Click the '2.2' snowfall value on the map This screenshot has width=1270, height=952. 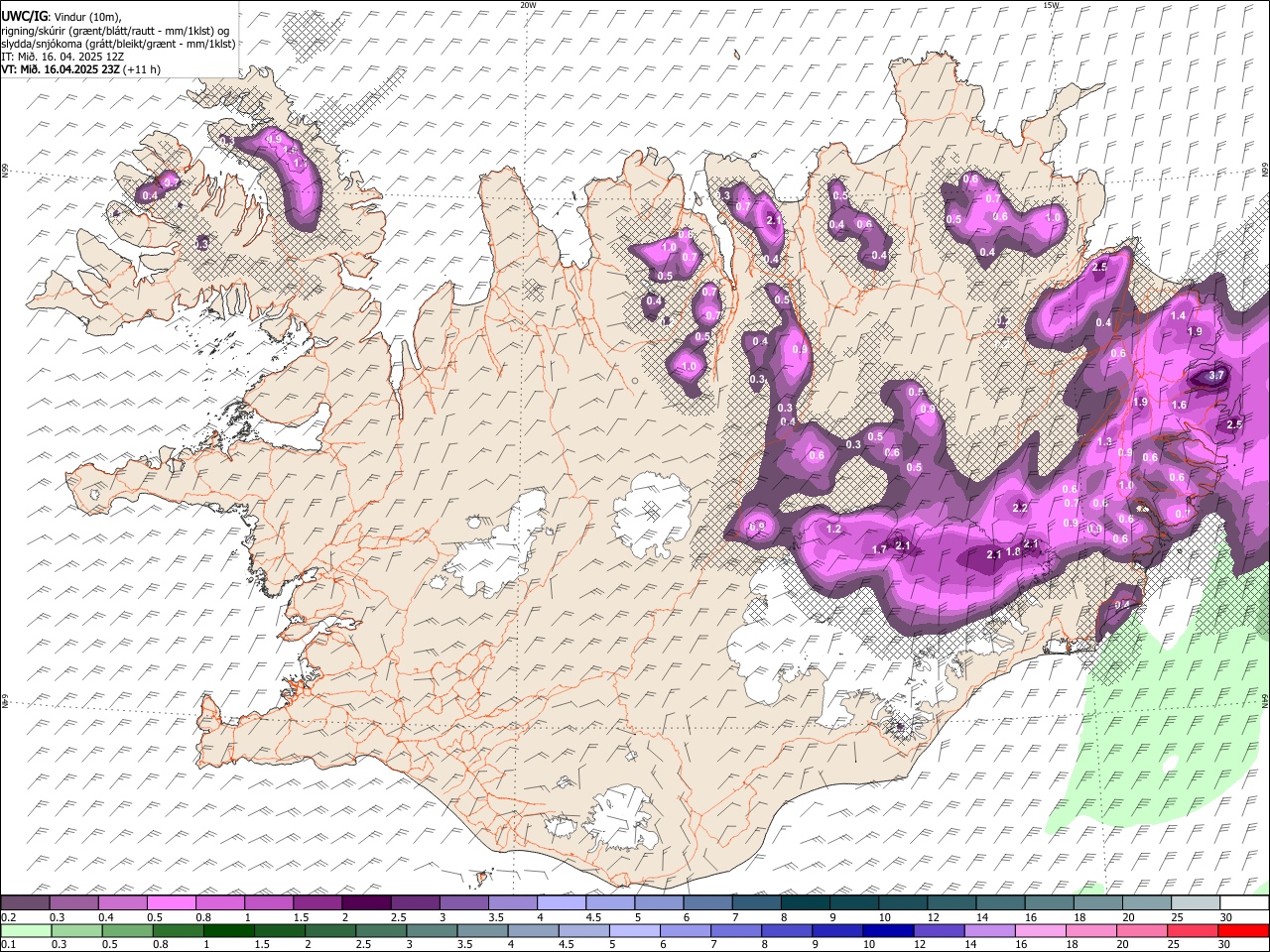[x=1020, y=508]
